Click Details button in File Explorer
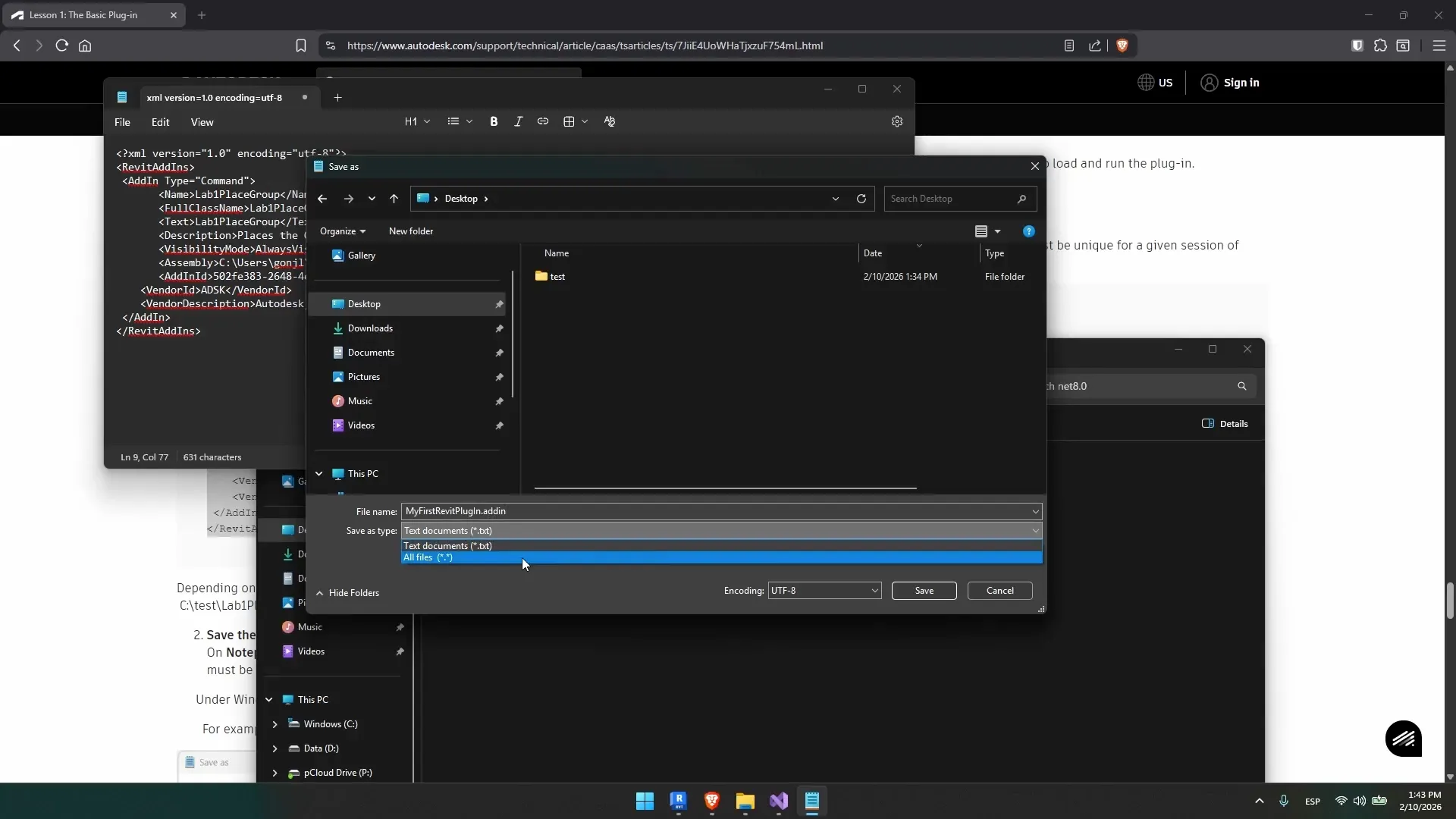The width and height of the screenshot is (1456, 819). tap(1225, 424)
